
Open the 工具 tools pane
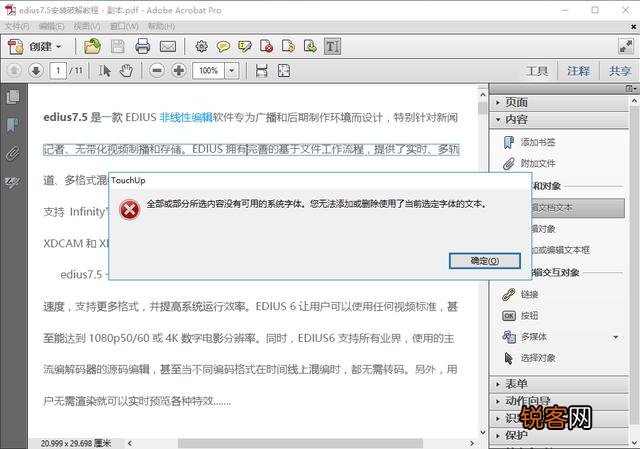[537, 71]
